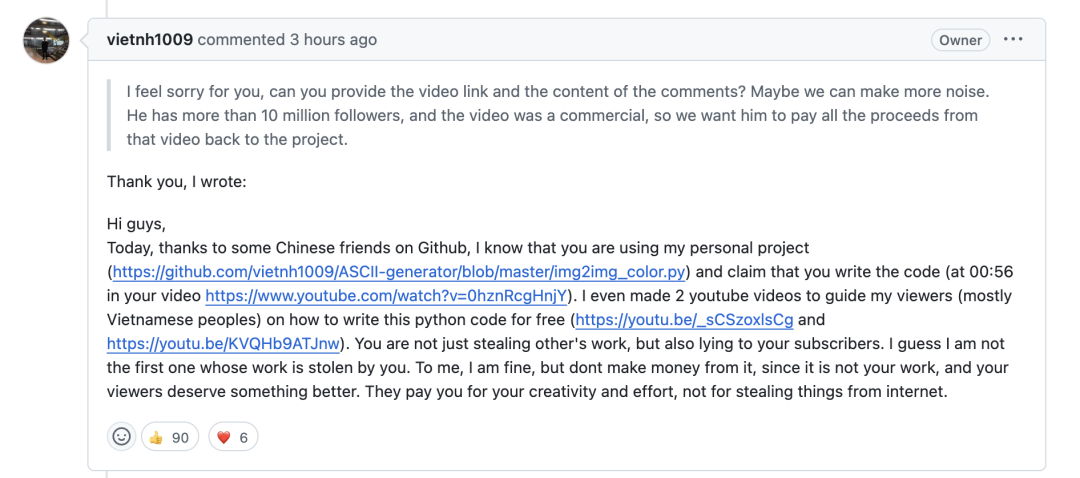Click the Owner badge
1080x478 pixels.
pyautogui.click(x=960, y=40)
